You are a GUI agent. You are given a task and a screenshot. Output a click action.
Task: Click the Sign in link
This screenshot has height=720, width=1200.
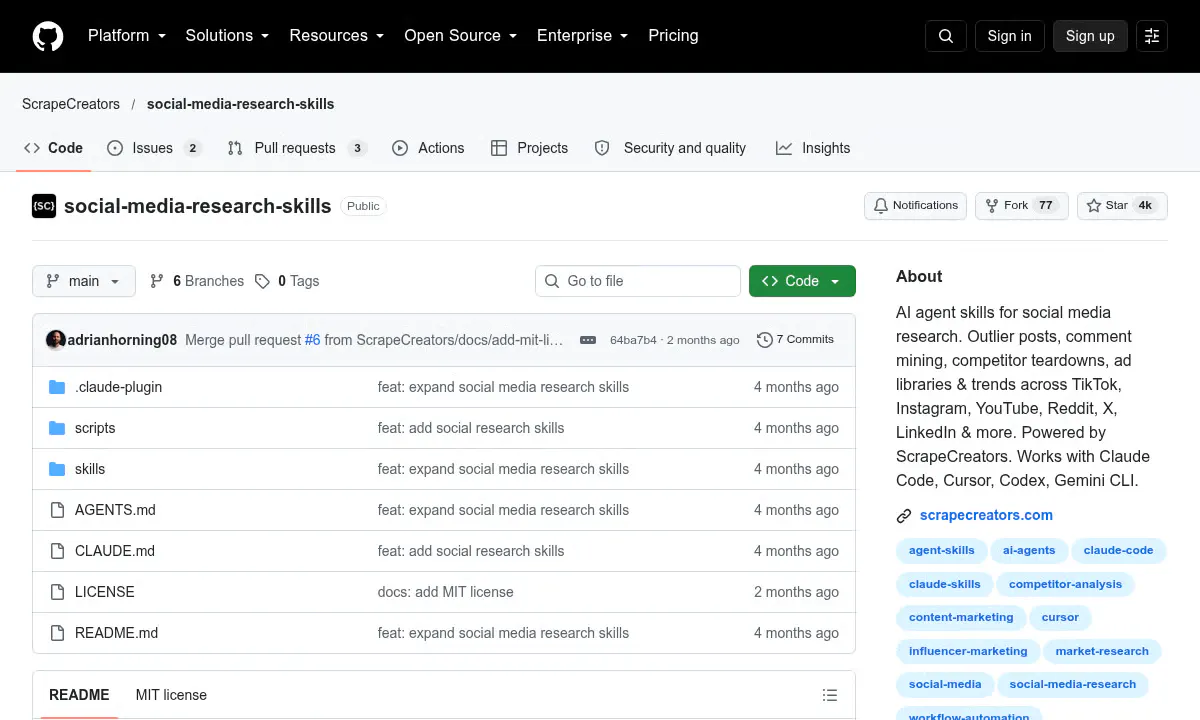click(x=1009, y=36)
